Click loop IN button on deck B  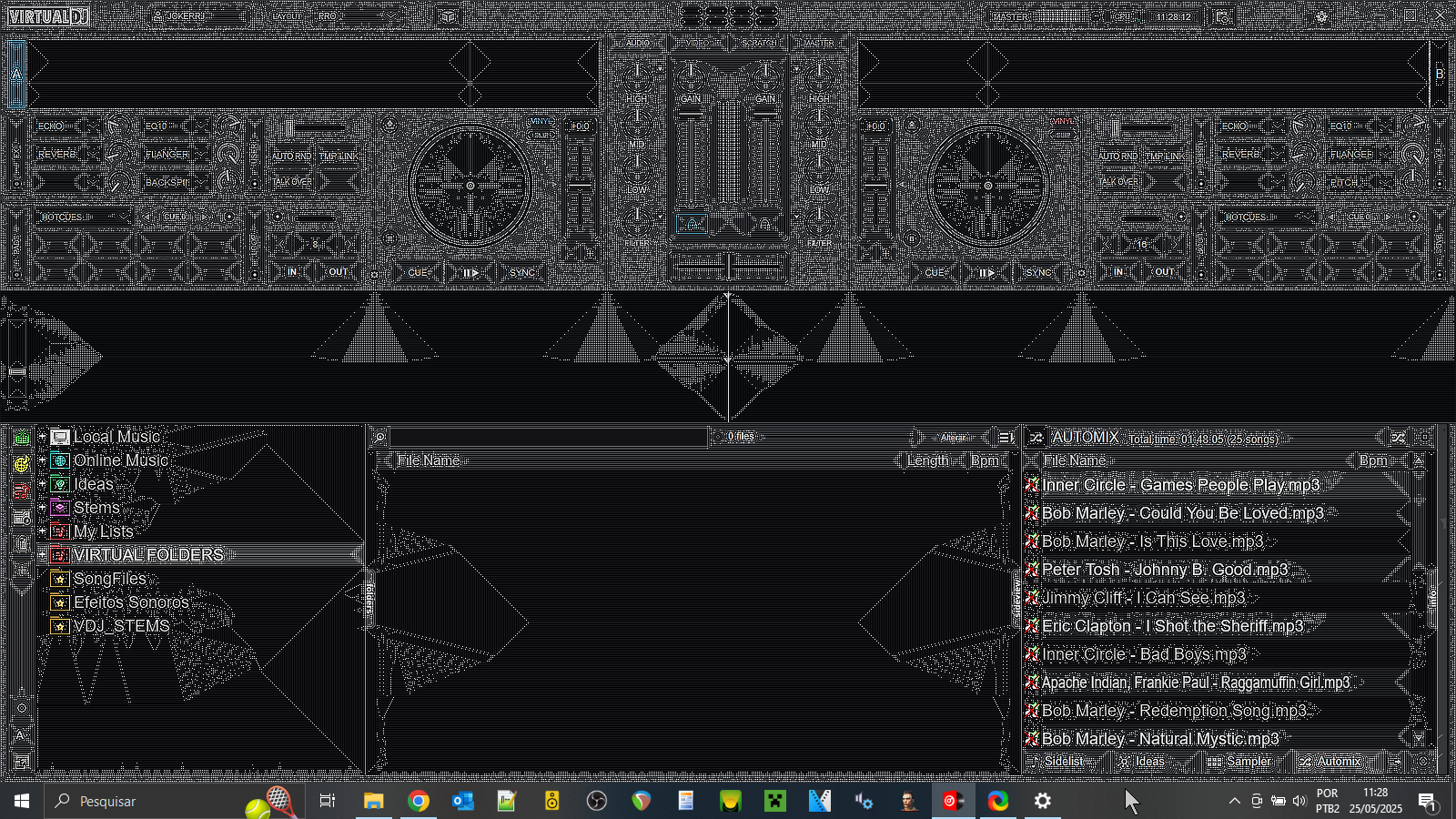1118,272
